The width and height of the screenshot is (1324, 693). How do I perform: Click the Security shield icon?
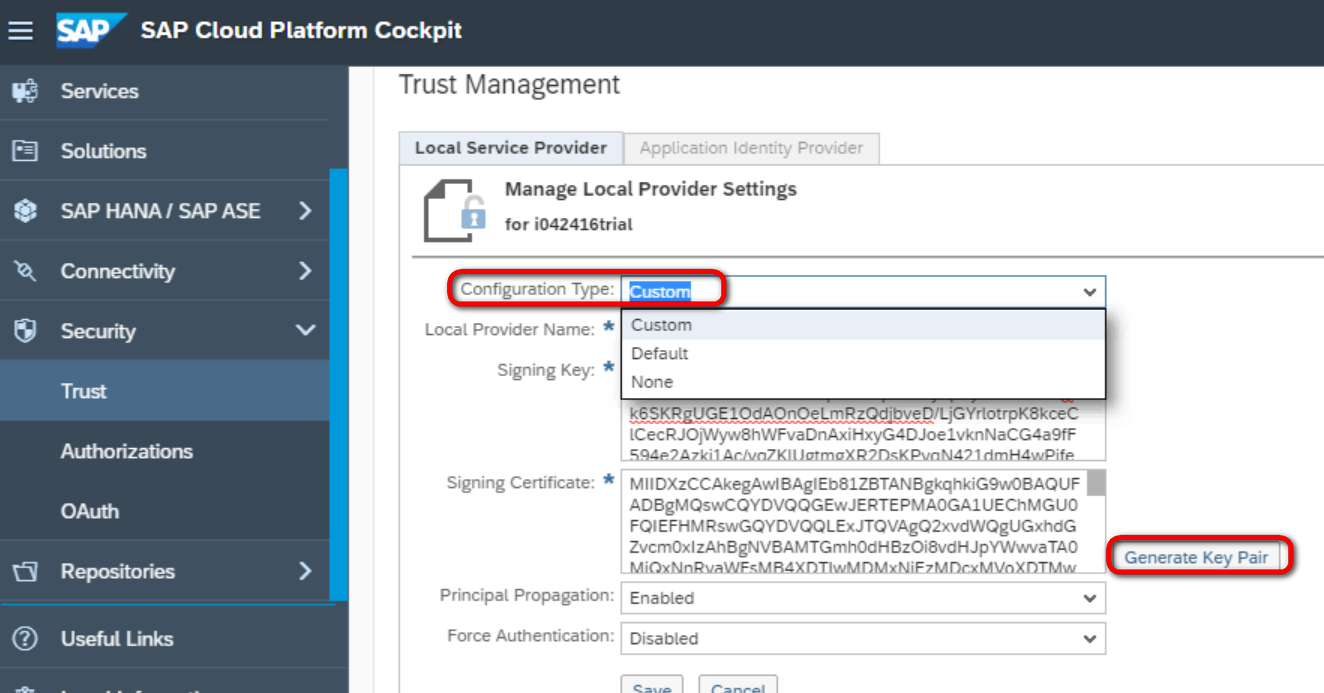[25, 331]
